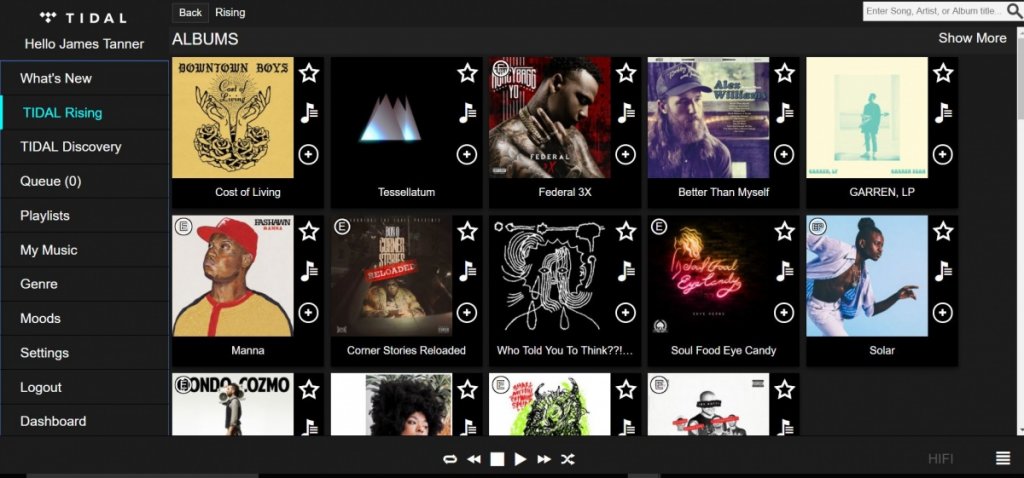Click the Rising breadcrumb label

(231, 12)
